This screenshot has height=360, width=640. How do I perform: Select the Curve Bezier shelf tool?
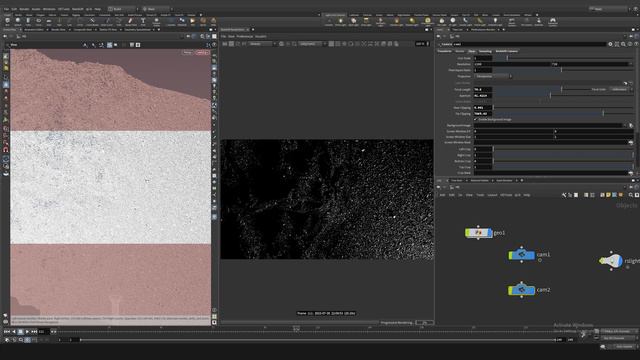(x=92, y=21)
